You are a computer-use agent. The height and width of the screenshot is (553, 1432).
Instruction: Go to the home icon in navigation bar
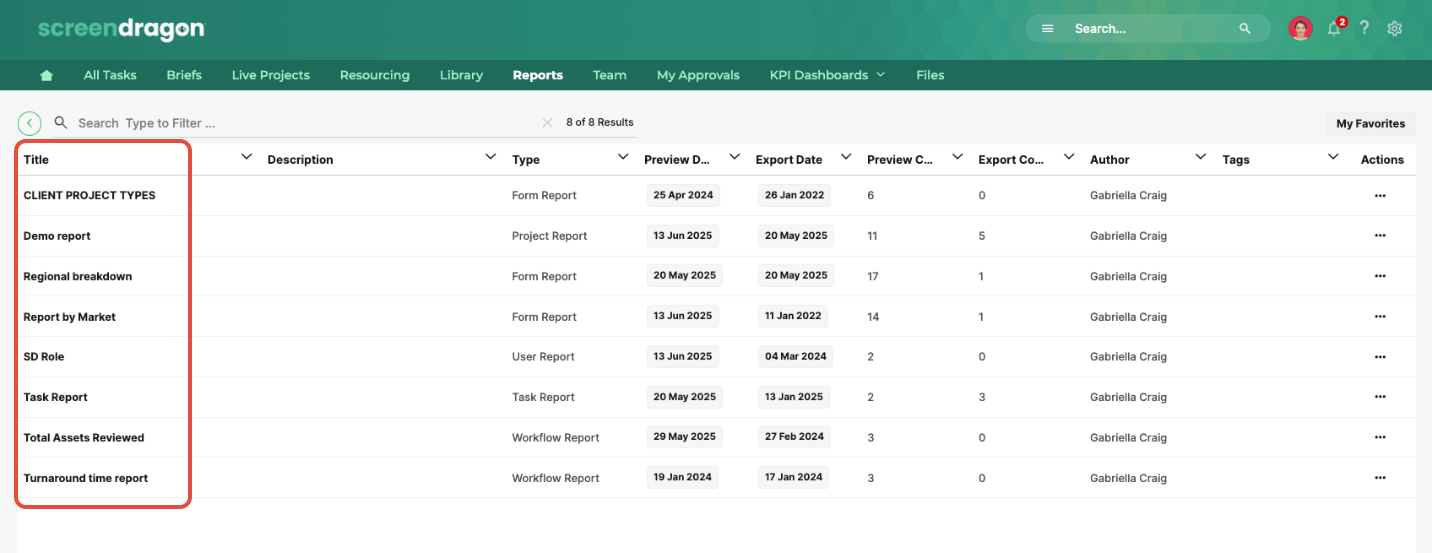pyautogui.click(x=45, y=75)
